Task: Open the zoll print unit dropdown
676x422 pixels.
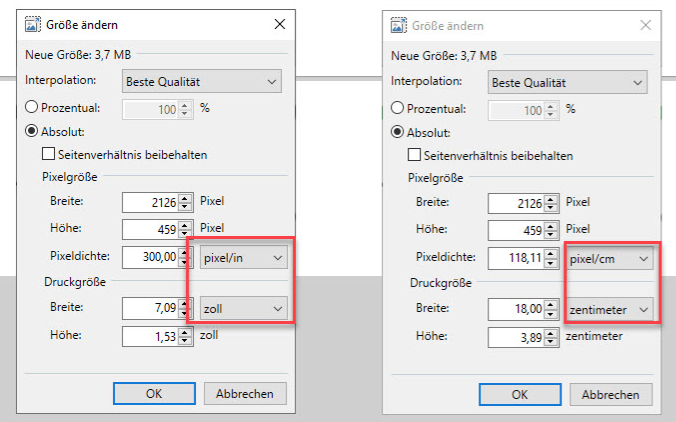Action: click(244, 309)
